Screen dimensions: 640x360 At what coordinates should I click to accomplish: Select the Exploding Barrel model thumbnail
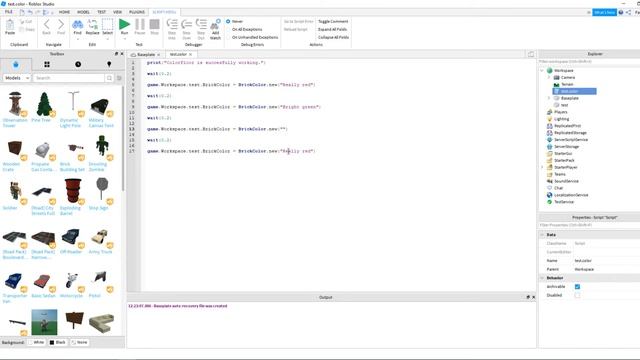[73, 191]
